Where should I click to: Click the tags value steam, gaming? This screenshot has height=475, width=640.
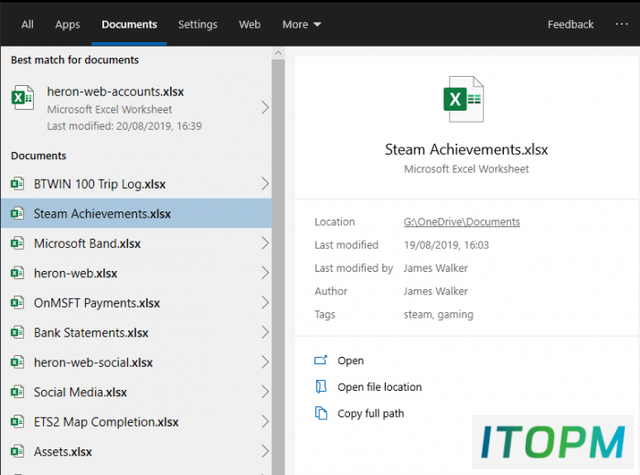tap(438, 314)
